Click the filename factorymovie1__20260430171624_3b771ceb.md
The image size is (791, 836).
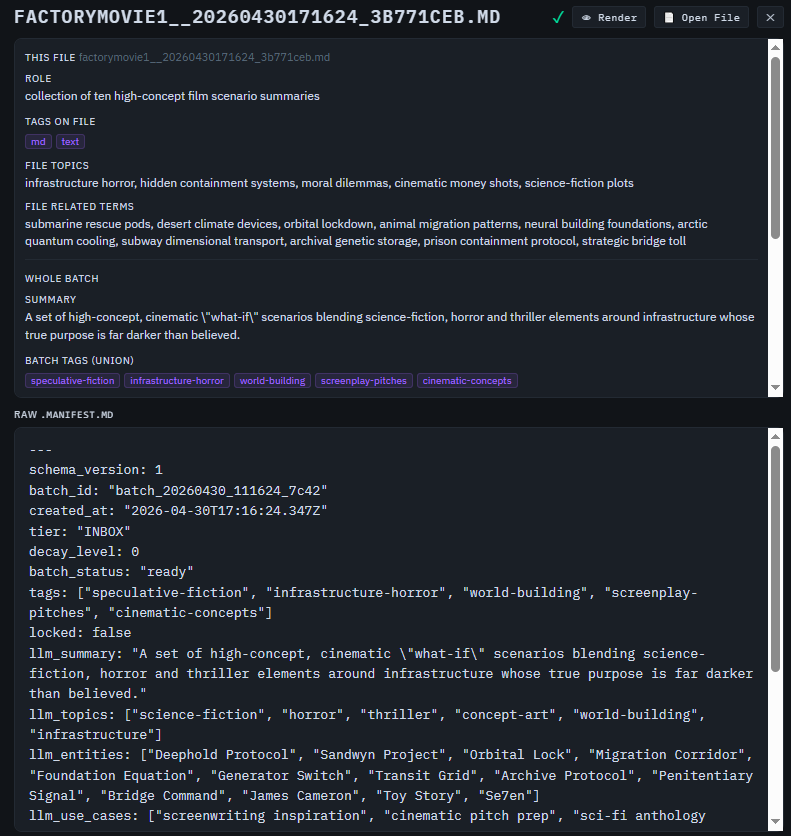(204, 57)
